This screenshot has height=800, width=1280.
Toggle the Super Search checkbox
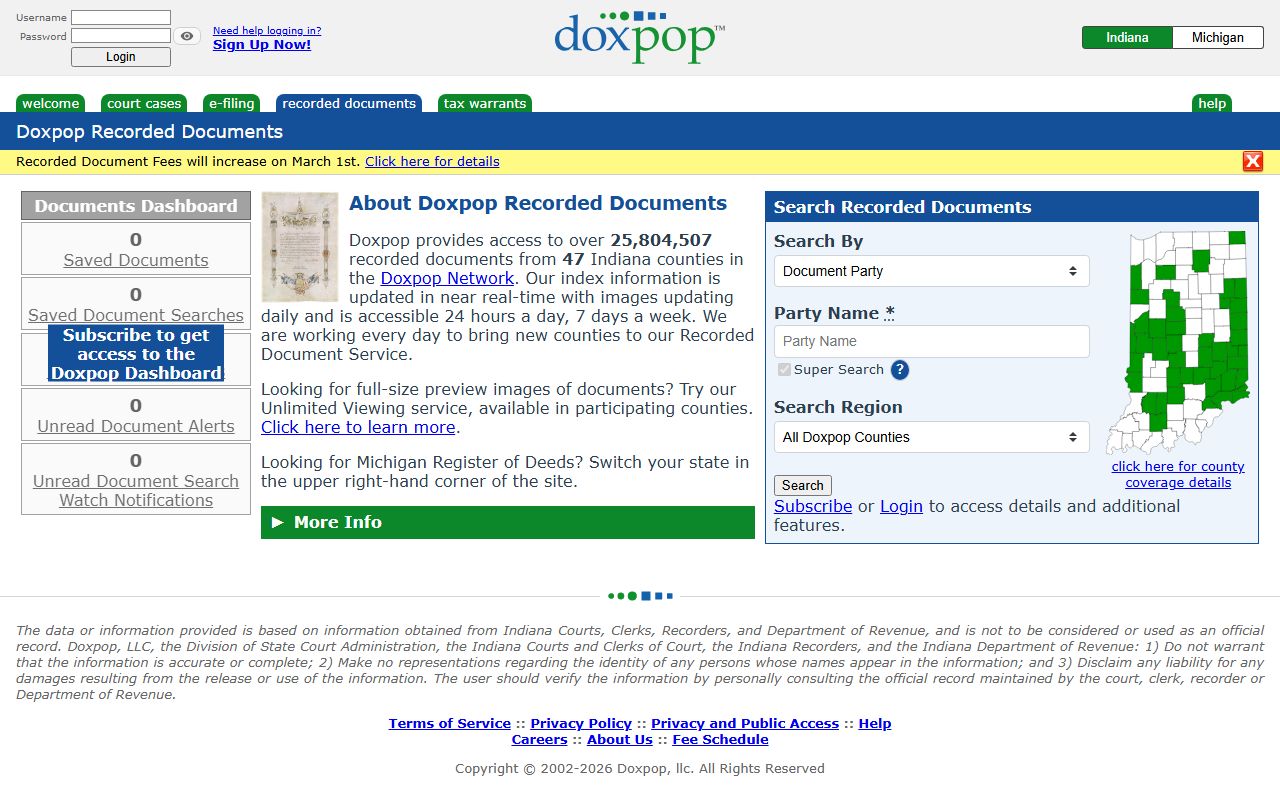[784, 370]
